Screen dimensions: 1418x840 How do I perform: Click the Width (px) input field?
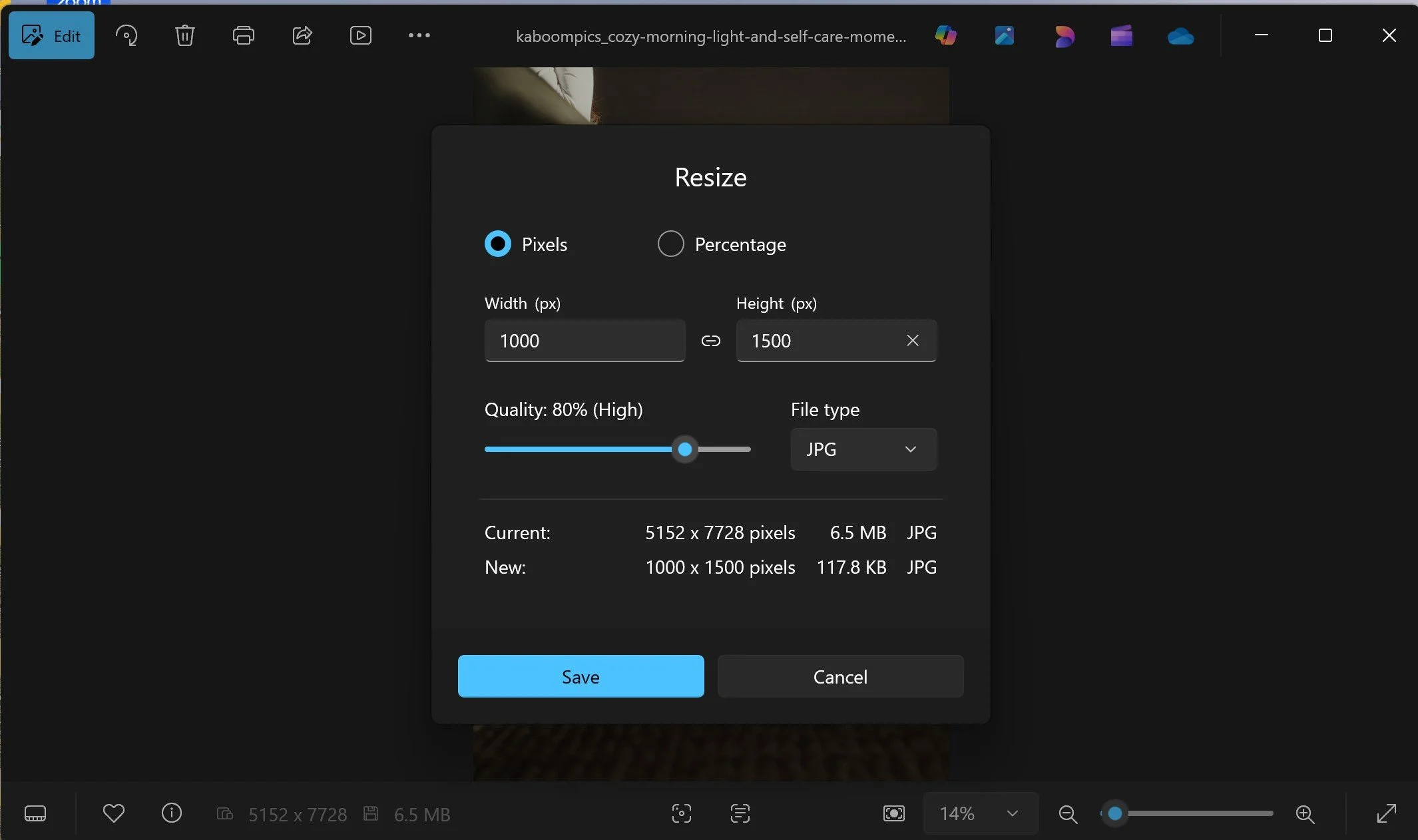[585, 341]
